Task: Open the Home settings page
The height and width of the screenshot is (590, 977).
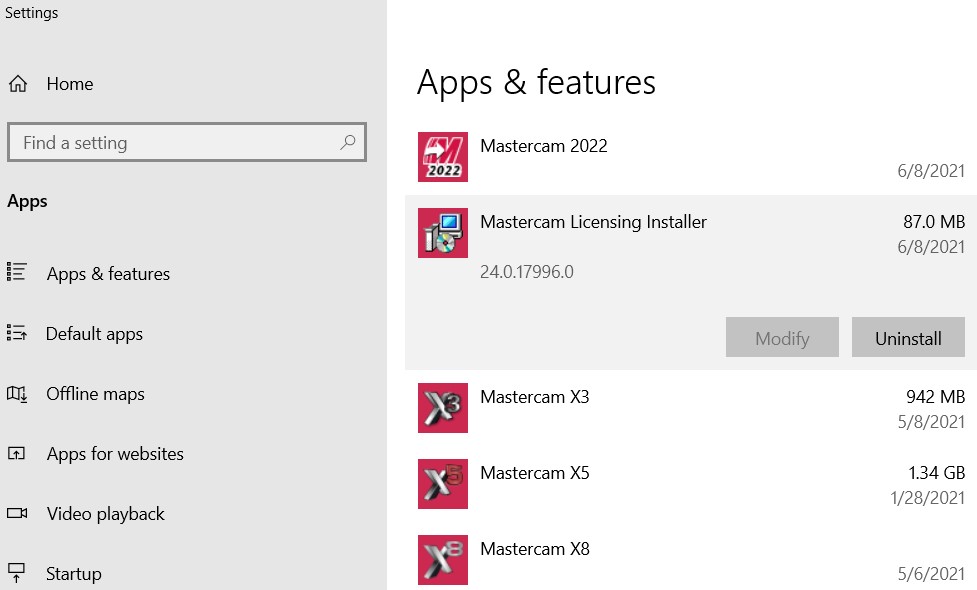Action: [70, 84]
